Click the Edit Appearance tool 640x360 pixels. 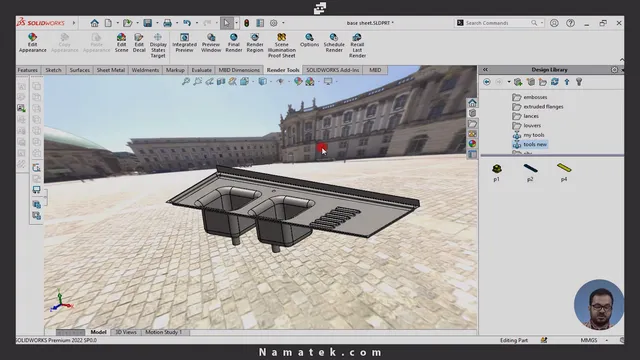click(x=32, y=43)
